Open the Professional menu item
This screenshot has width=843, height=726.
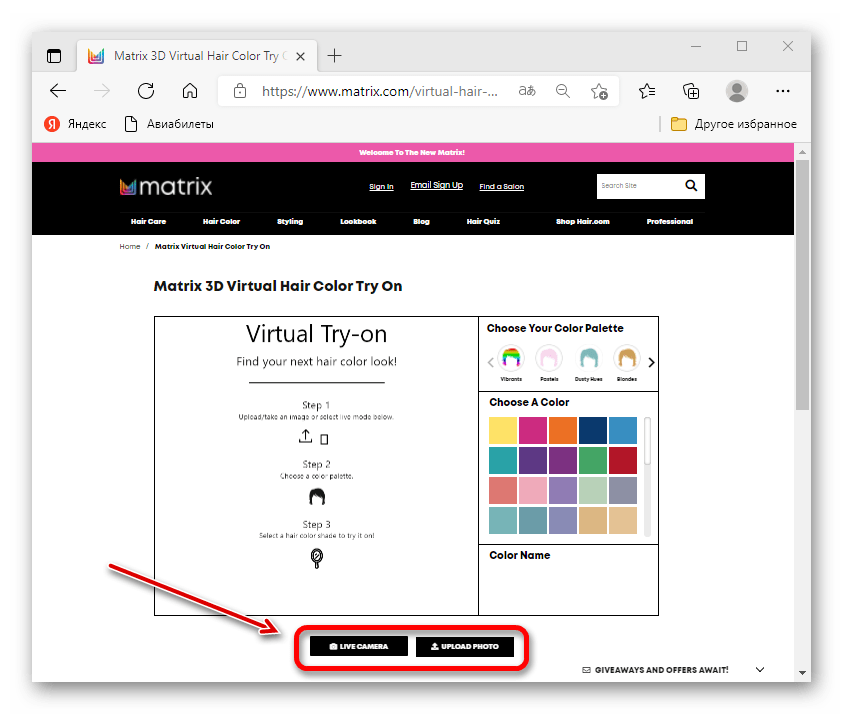pyautogui.click(x=669, y=222)
